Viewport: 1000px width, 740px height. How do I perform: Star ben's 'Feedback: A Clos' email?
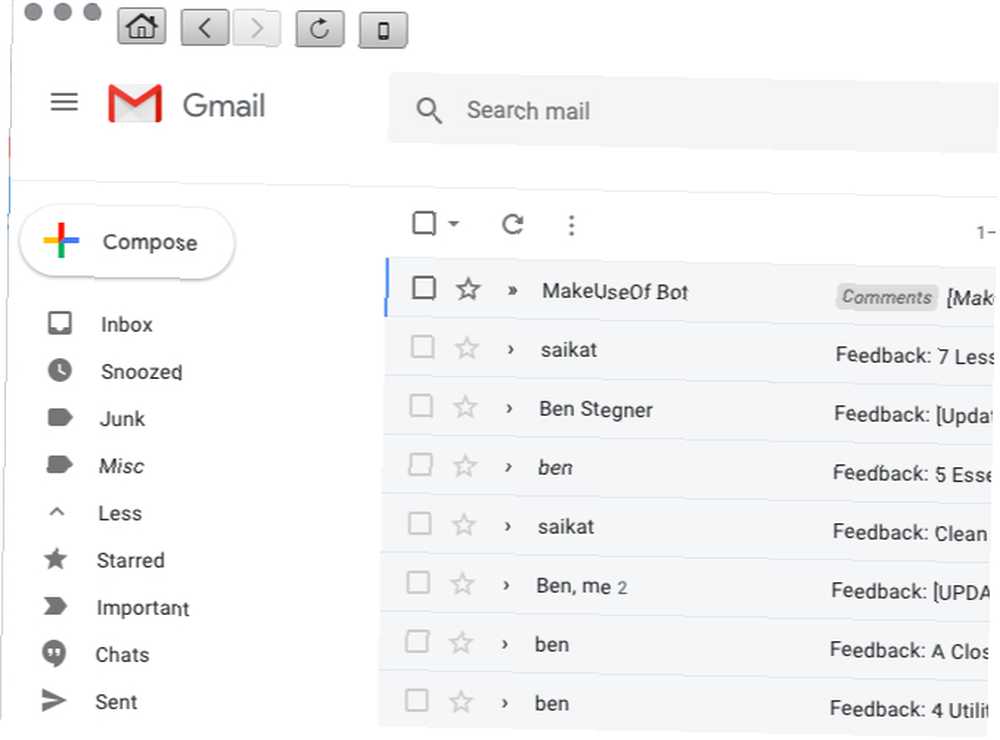click(460, 643)
